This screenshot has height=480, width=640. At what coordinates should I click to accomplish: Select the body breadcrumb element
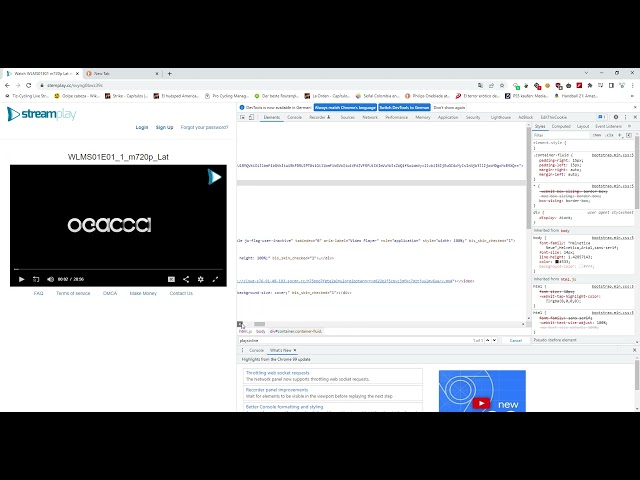261,331
